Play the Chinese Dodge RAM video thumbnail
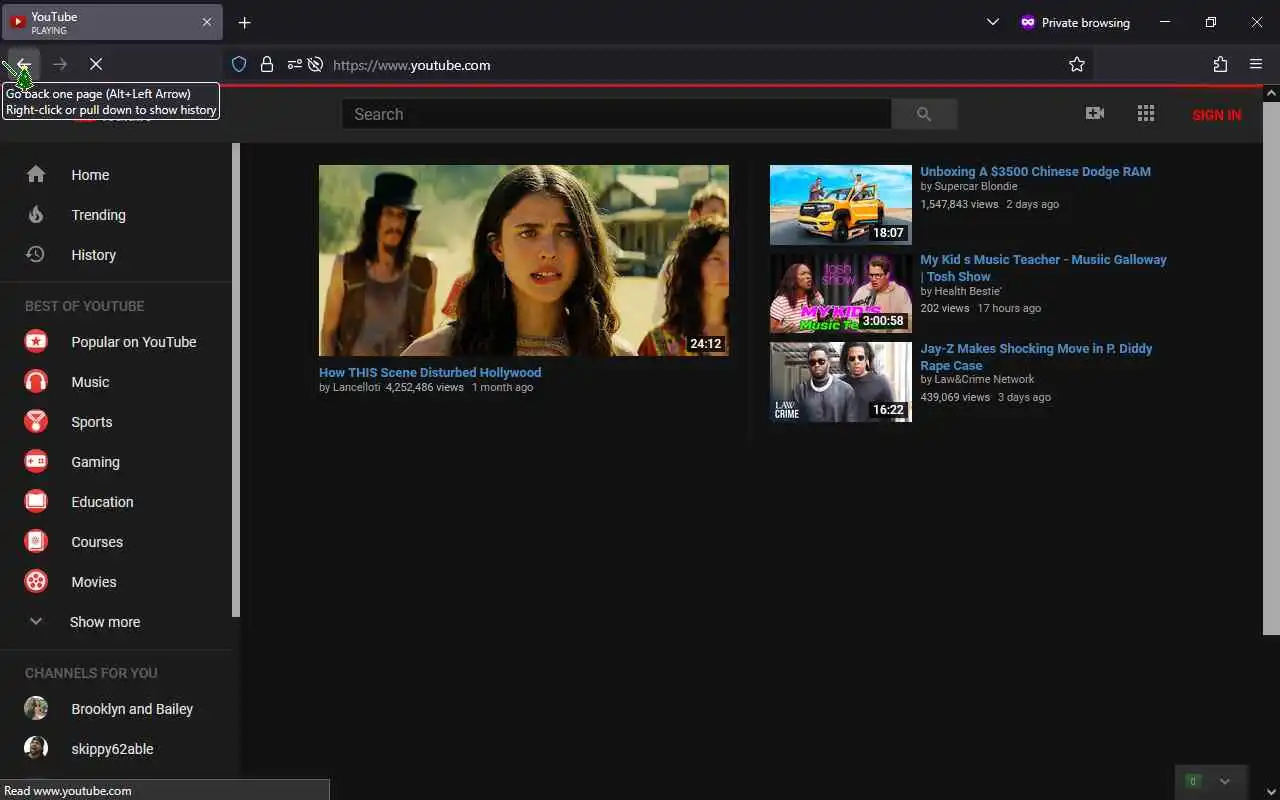Image resolution: width=1280 pixels, height=800 pixels. point(841,205)
